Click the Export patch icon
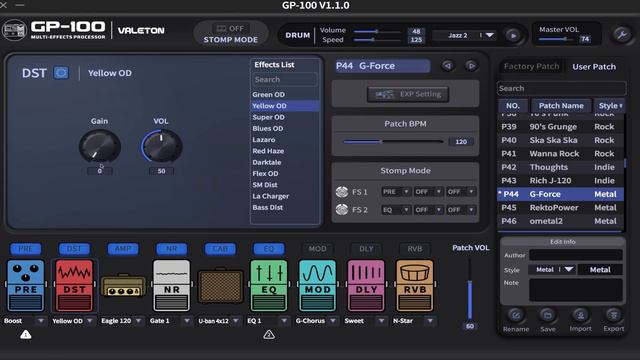Viewport: 640px width, 360px height. [613, 315]
